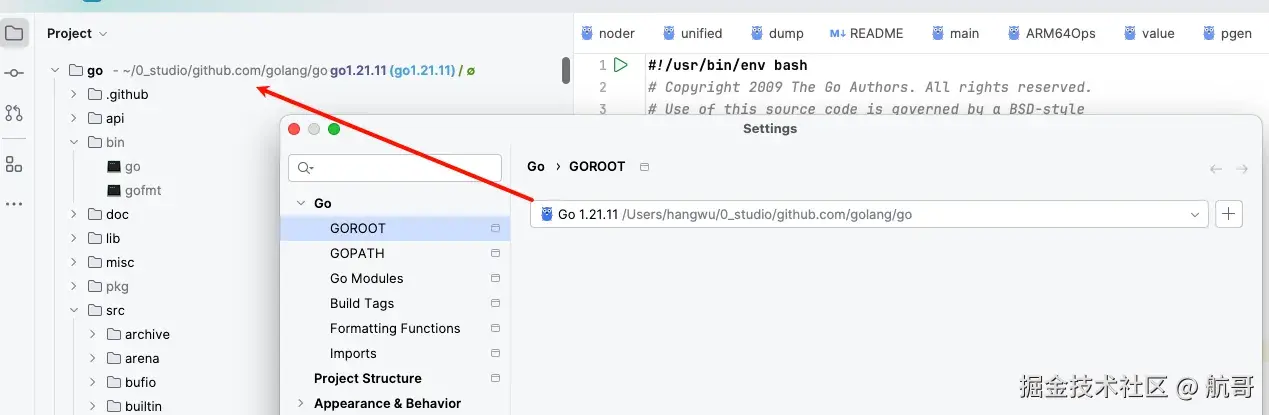Select Go Modules settings page
The width and height of the screenshot is (1269, 415).
[x=367, y=278]
